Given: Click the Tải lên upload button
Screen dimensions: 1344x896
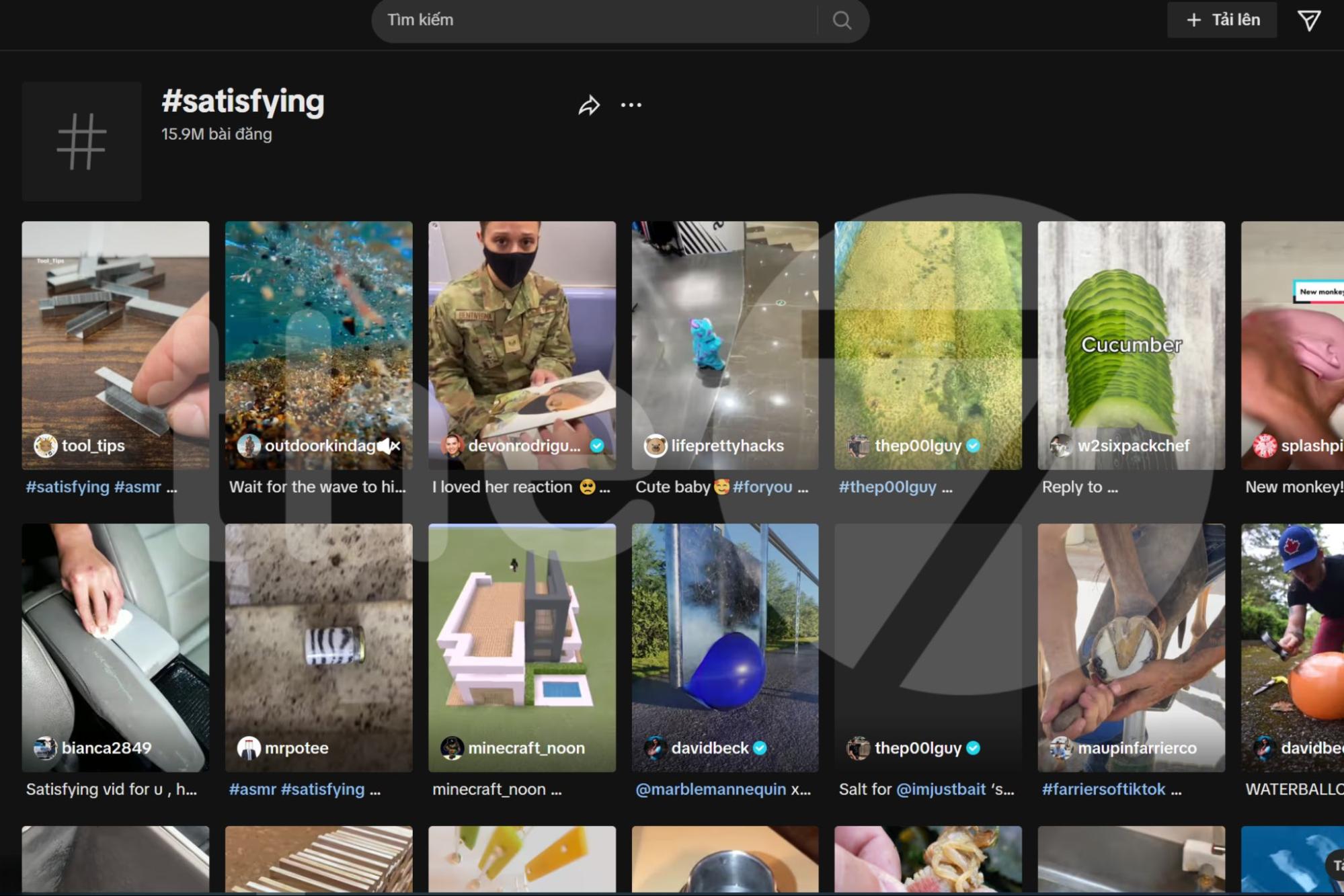Looking at the screenshot, I should [x=1222, y=20].
